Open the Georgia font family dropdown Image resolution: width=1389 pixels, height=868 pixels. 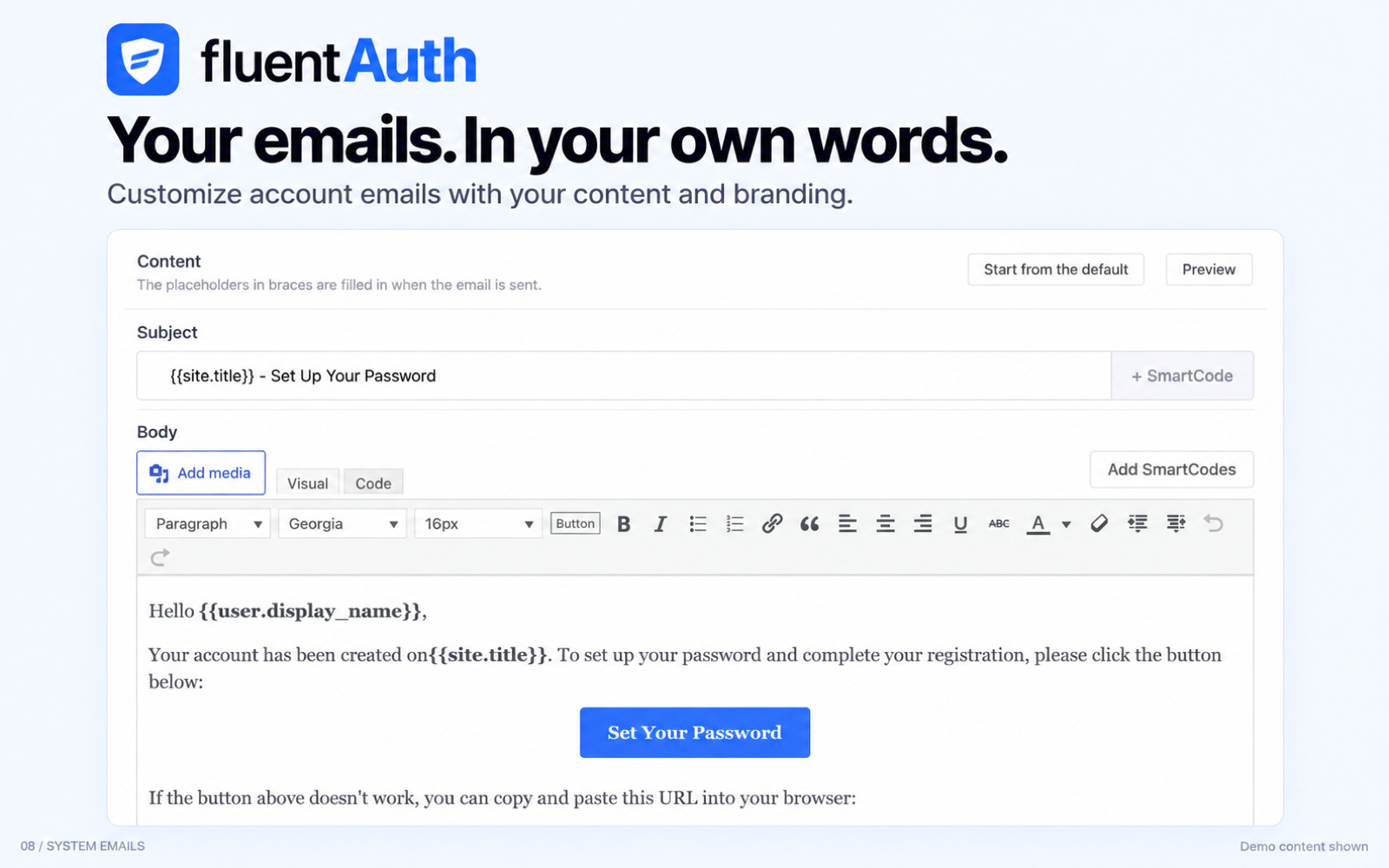[342, 523]
